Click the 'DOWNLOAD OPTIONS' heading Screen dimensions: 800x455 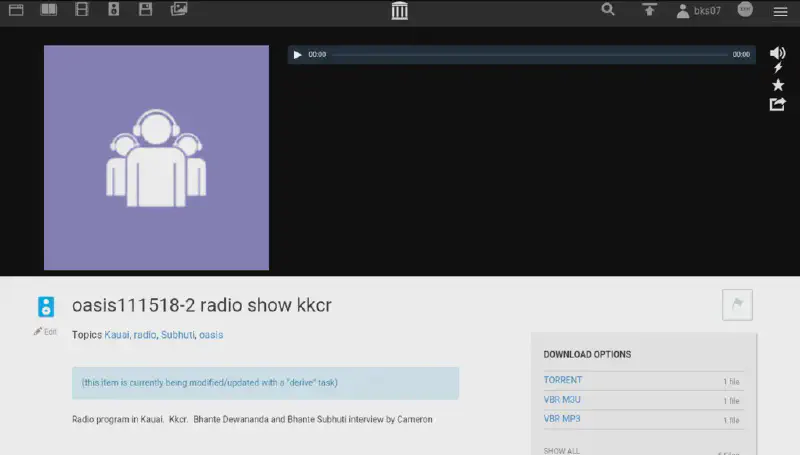pyautogui.click(x=587, y=354)
